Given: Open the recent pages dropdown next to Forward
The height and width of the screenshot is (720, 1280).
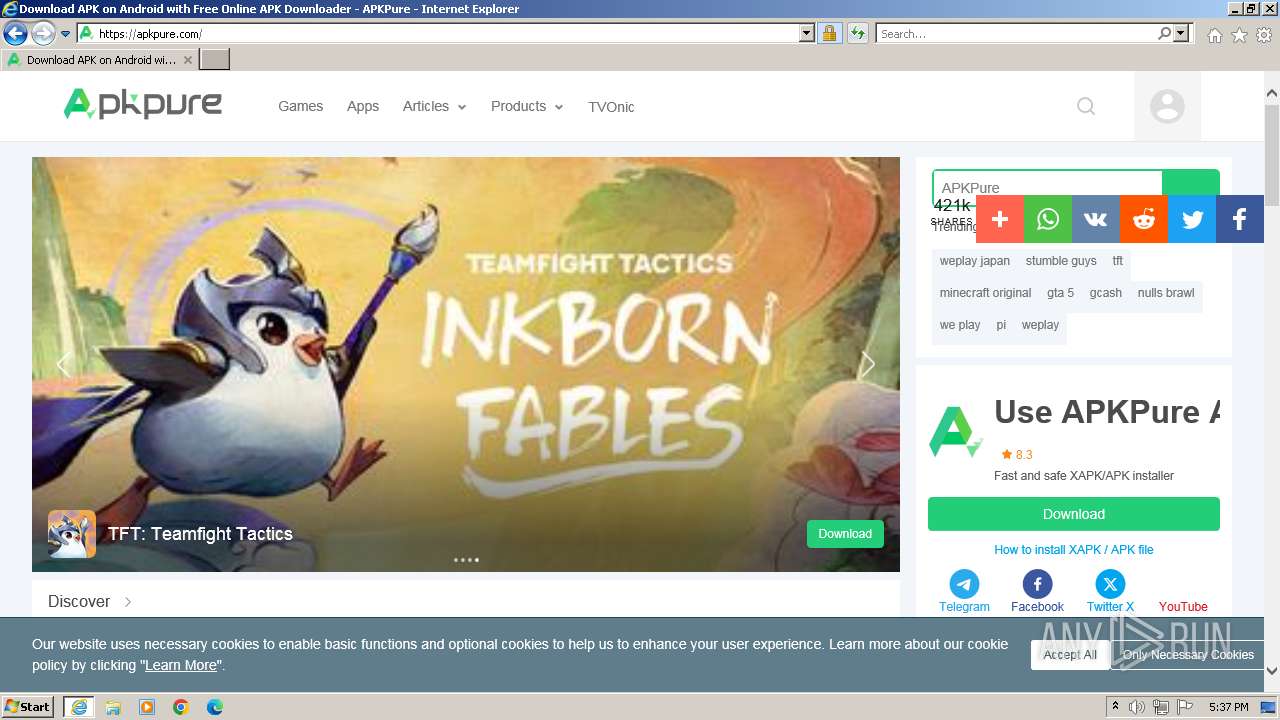Looking at the screenshot, I should pyautogui.click(x=66, y=34).
